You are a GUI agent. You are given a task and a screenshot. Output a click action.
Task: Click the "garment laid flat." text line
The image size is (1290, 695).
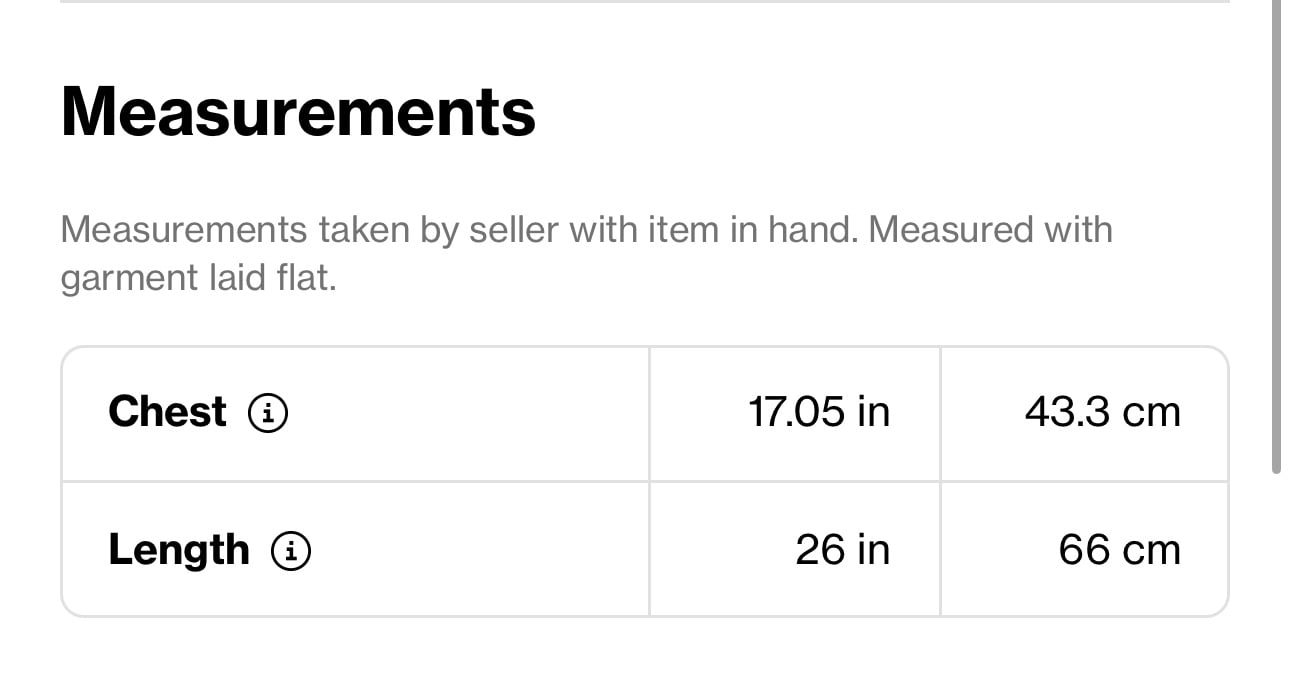pos(198,277)
